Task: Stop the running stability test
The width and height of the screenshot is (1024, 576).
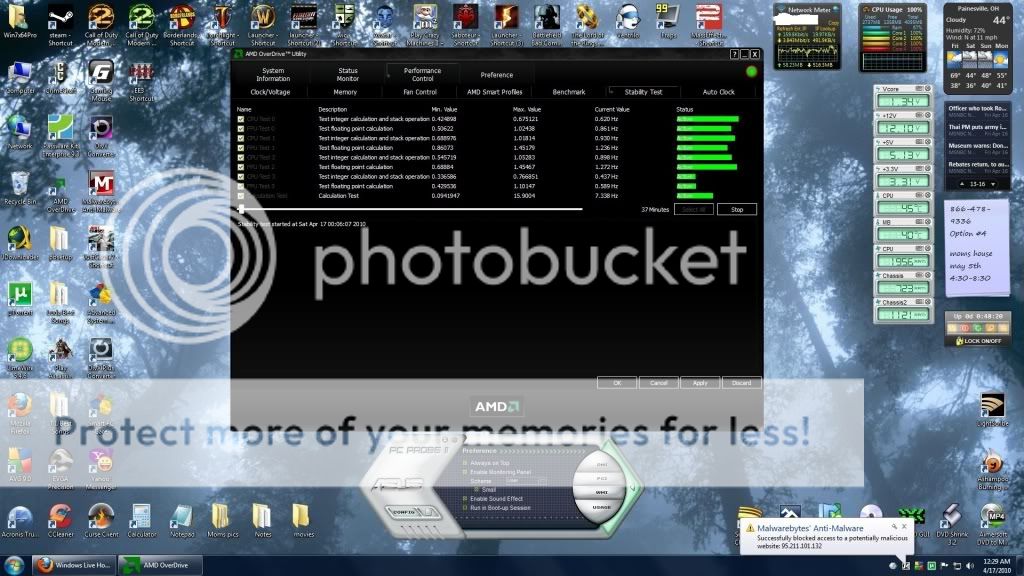Action: [x=737, y=210]
